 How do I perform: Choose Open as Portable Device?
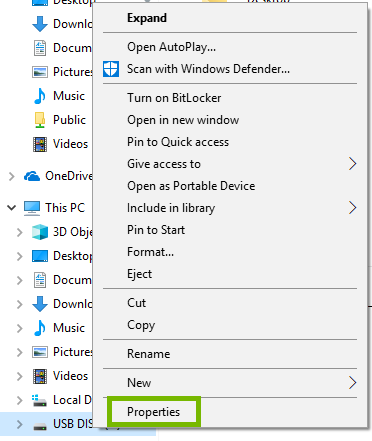(230, 186)
